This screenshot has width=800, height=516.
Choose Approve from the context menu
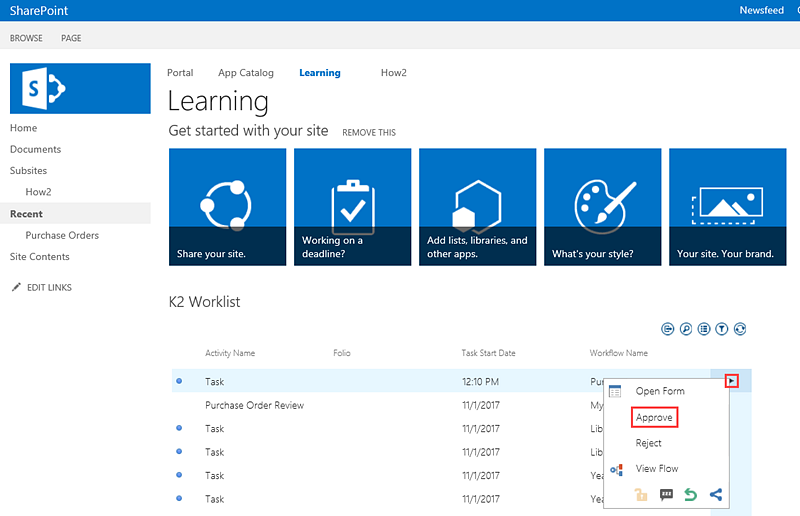point(655,417)
